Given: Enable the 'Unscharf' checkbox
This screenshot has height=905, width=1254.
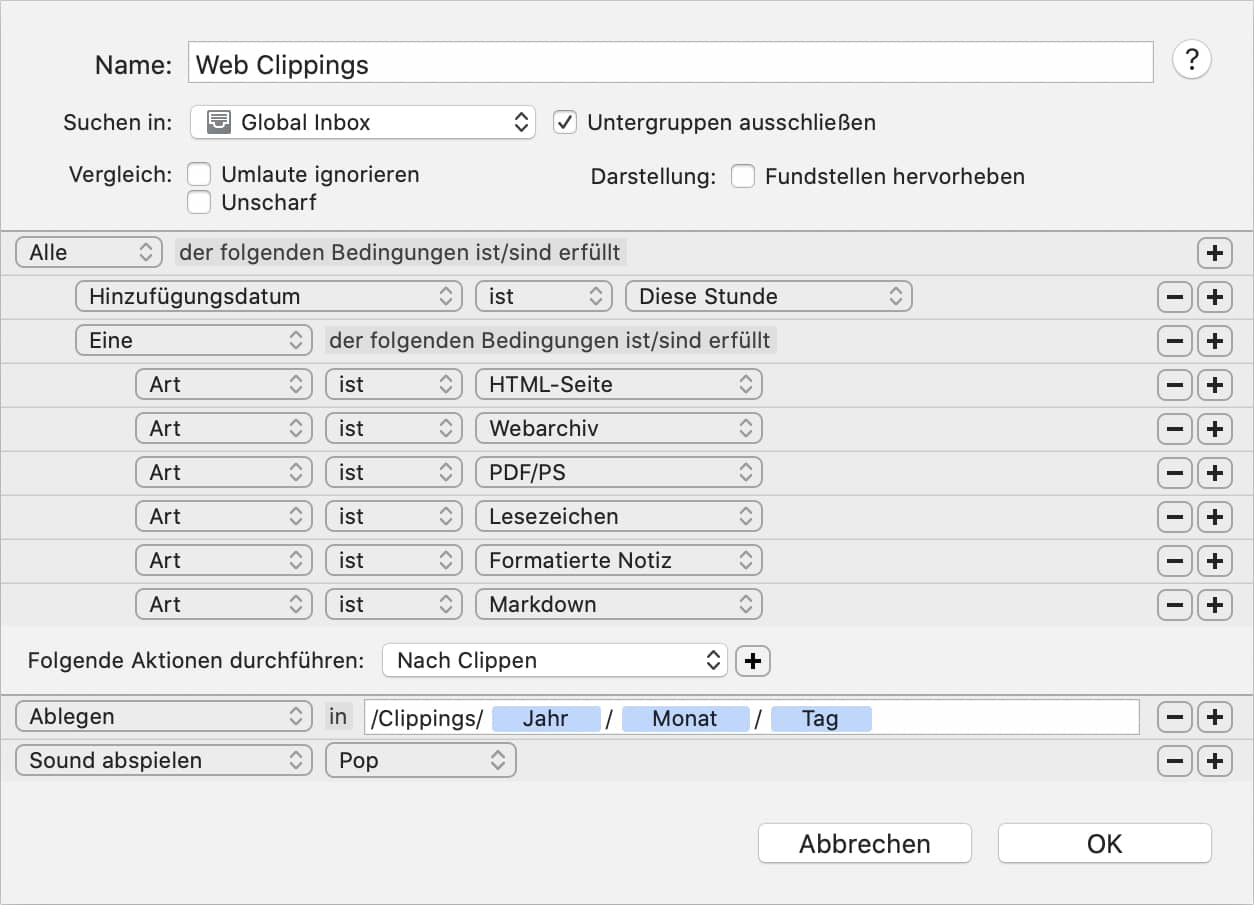Looking at the screenshot, I should [200, 203].
